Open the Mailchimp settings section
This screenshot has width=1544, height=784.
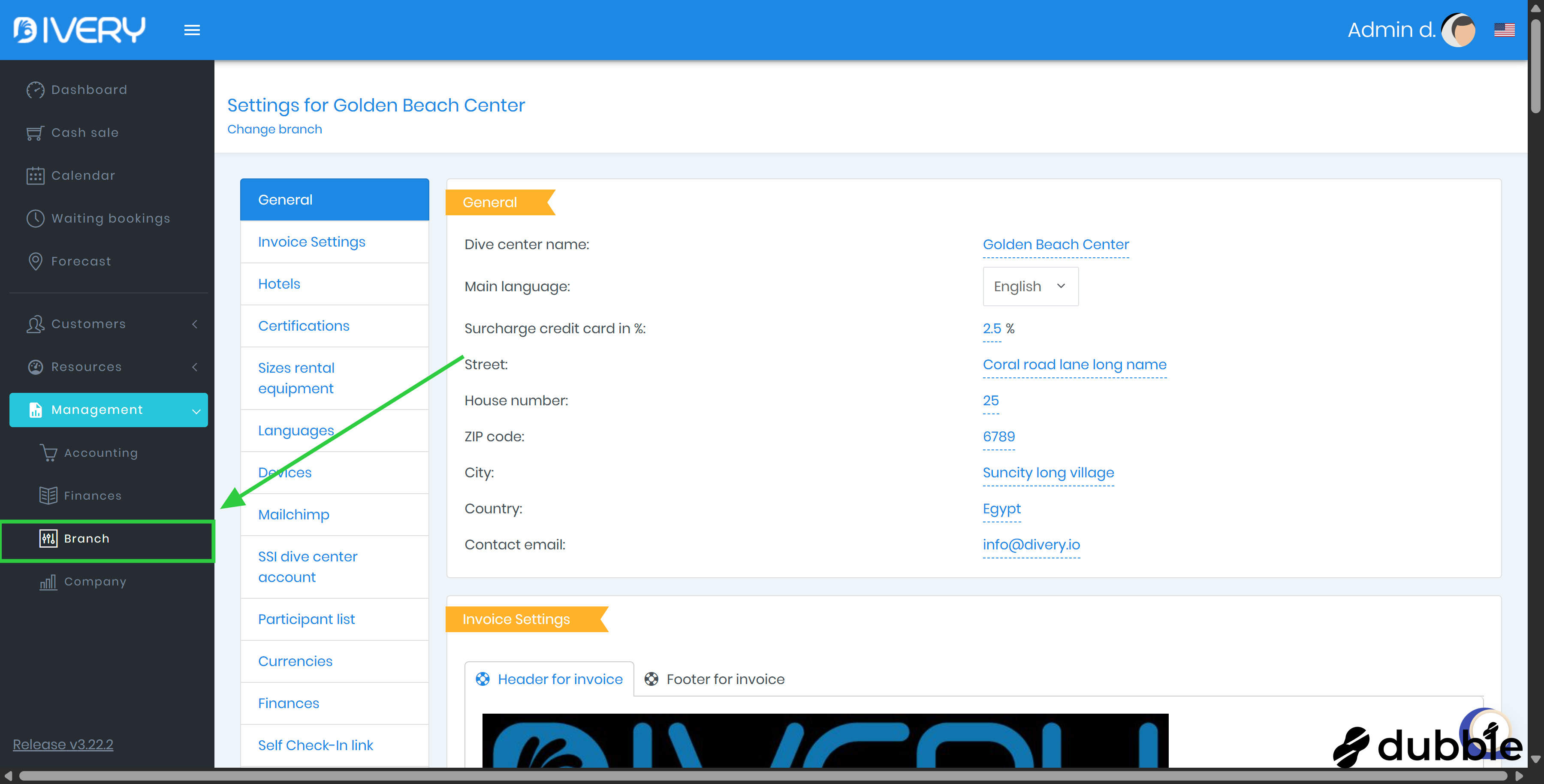[x=294, y=514]
